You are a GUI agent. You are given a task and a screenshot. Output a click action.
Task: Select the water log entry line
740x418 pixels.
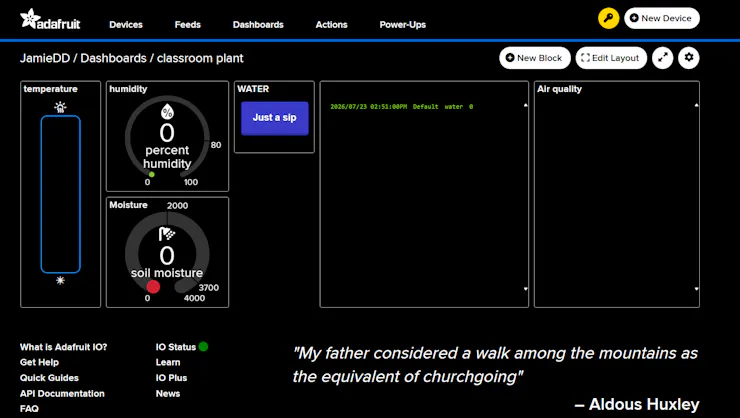[x=402, y=107]
